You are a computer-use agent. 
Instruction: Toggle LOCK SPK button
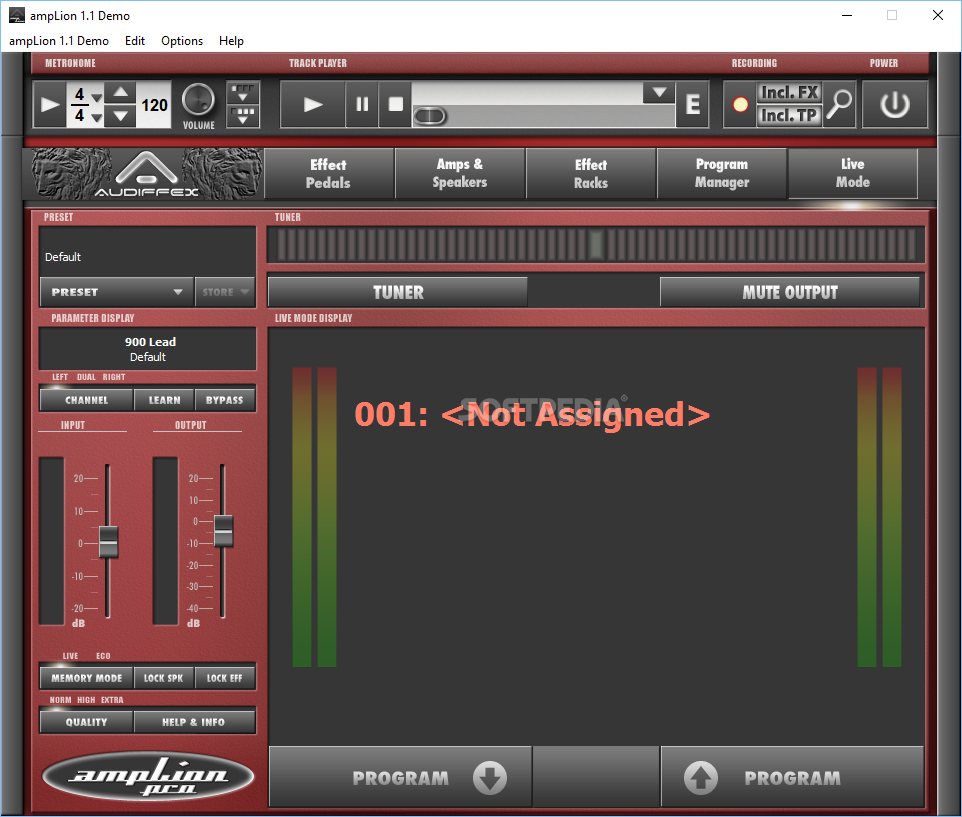tap(164, 678)
